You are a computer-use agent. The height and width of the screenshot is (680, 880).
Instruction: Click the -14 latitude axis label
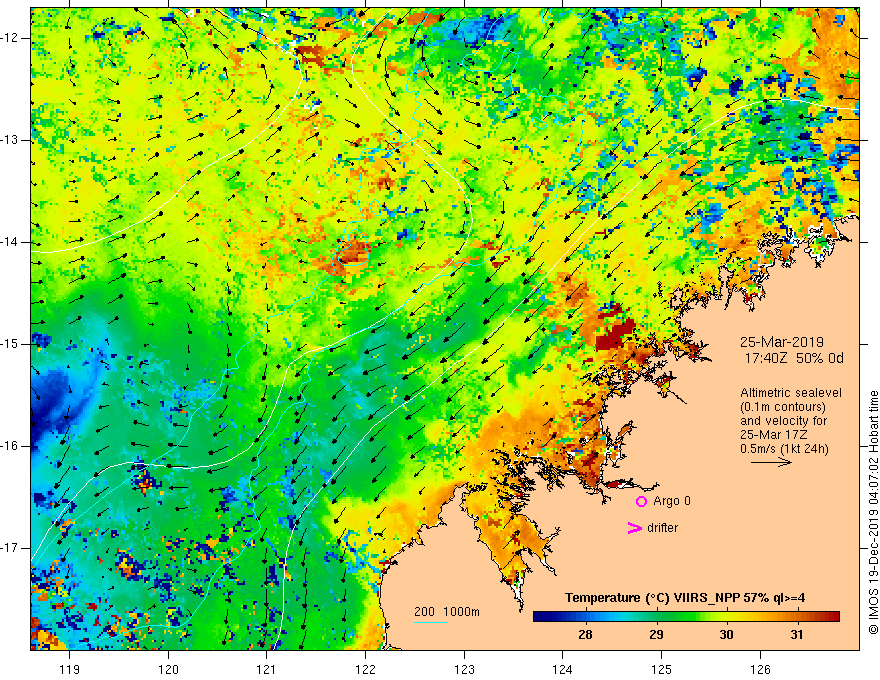[x=13, y=242]
